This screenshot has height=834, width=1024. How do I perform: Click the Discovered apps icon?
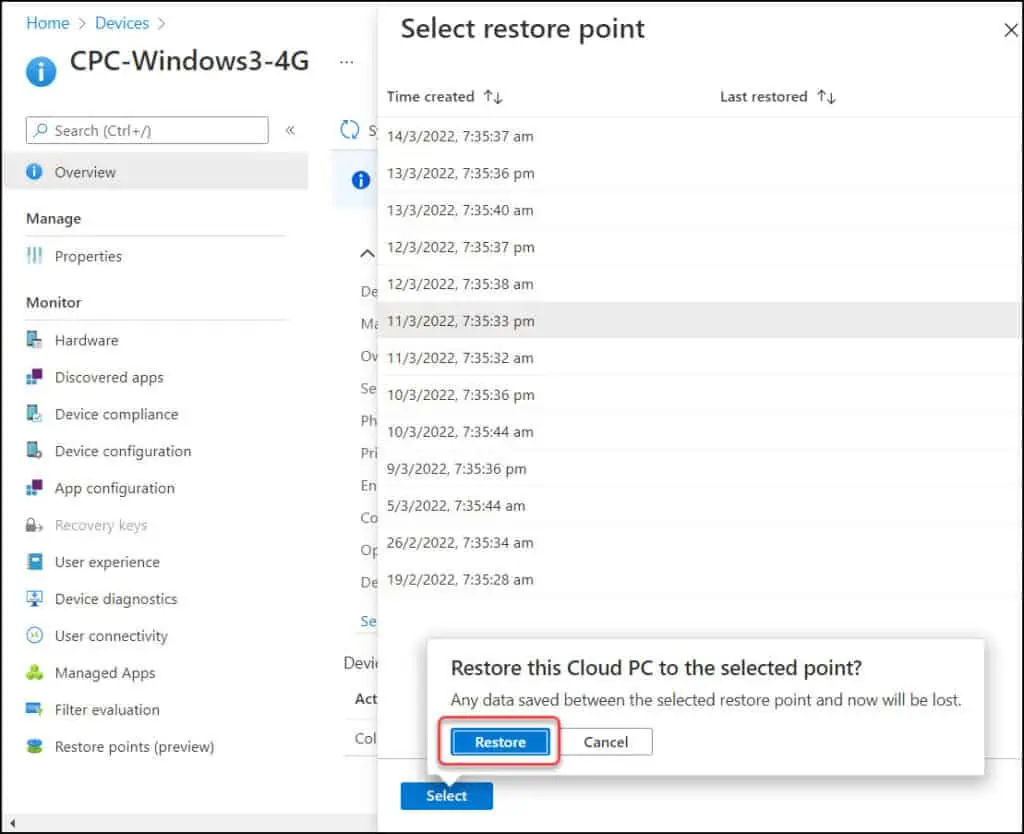click(x=34, y=377)
